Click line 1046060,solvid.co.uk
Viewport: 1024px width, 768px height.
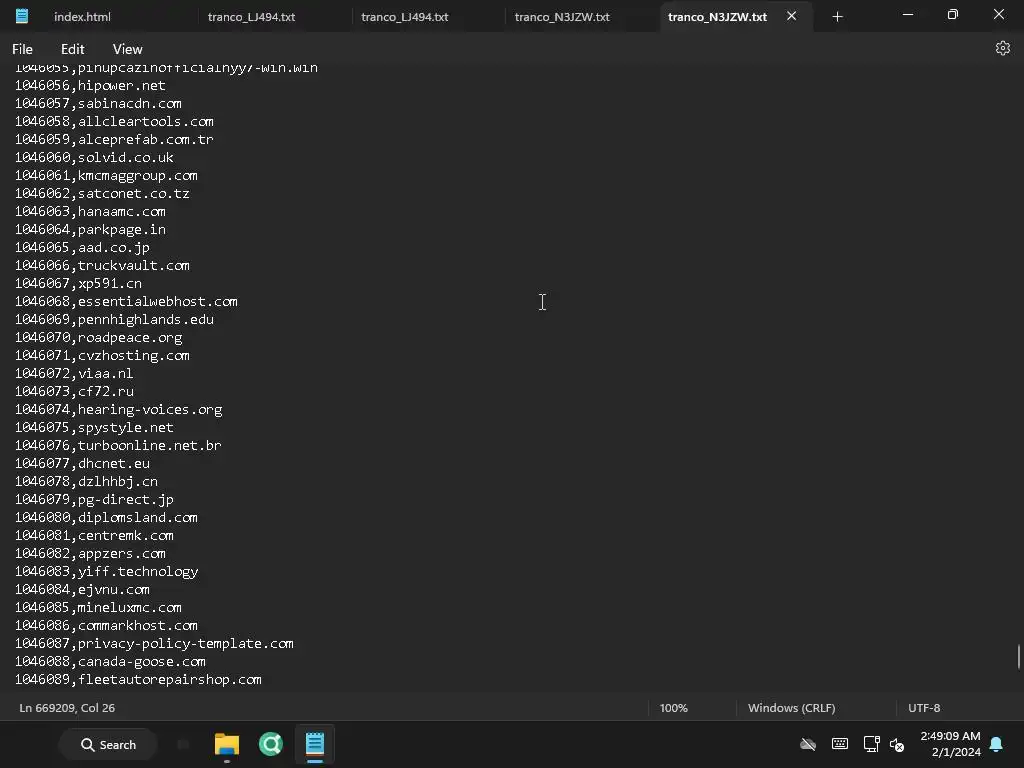(94, 157)
